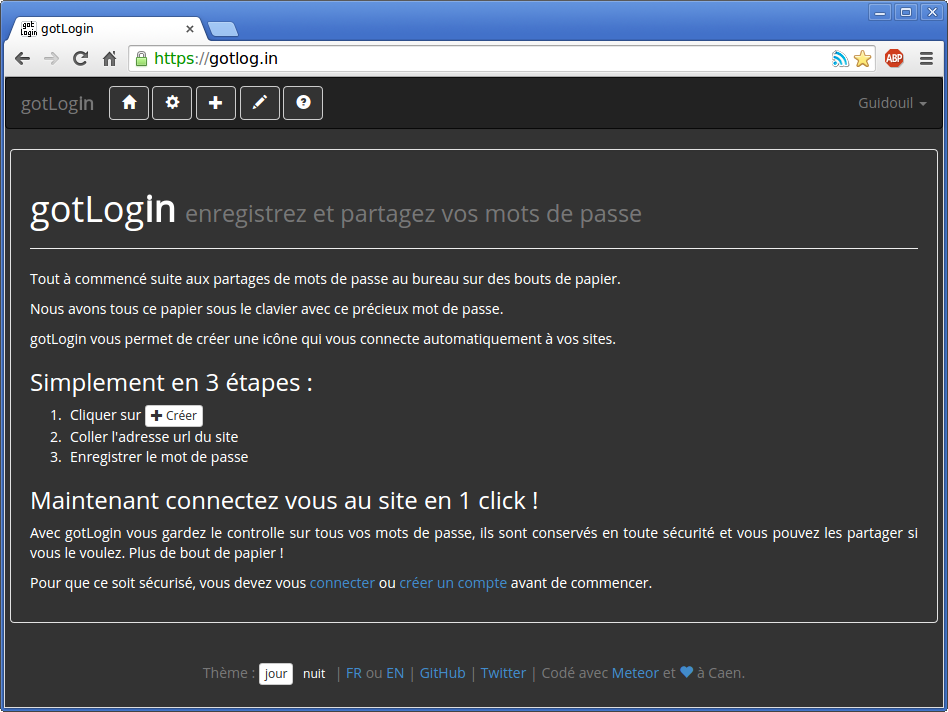Click the browser home icon
This screenshot has width=948, height=712.
(109, 59)
